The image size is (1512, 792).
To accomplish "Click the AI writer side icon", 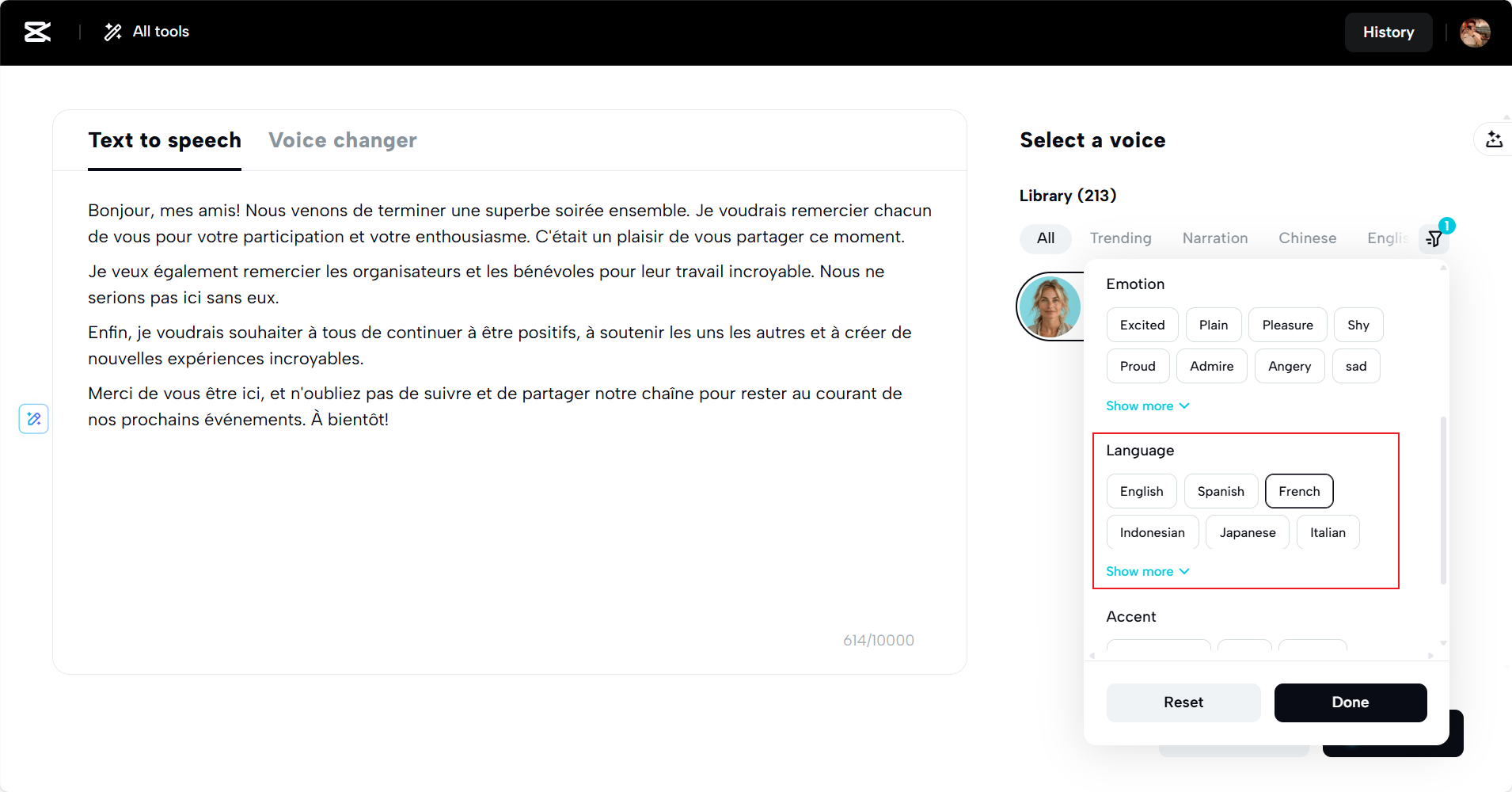I will click(34, 418).
